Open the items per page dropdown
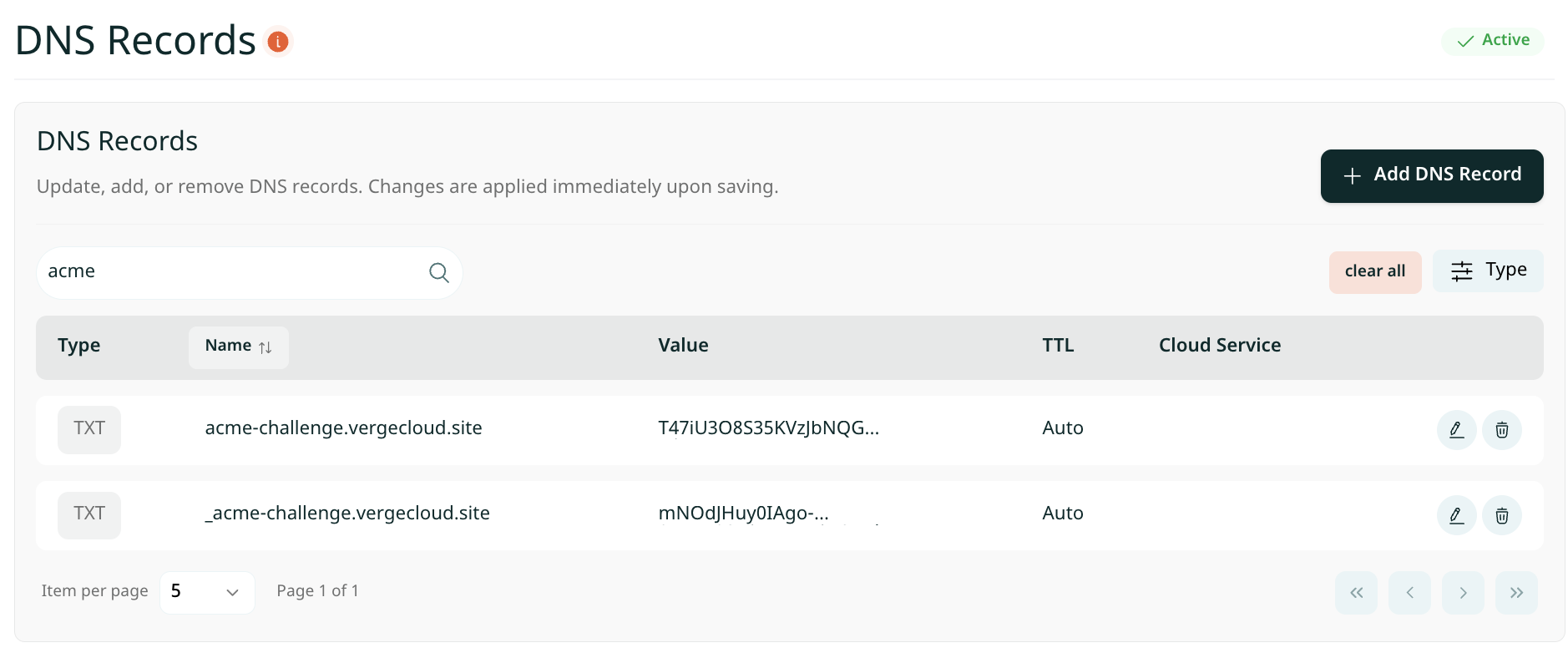 (206, 592)
